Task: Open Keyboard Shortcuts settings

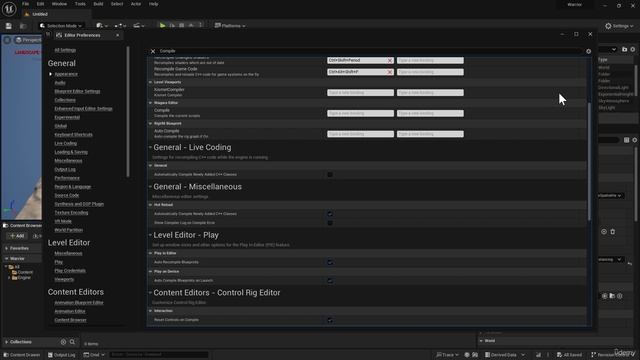Action: pyautogui.click(x=73, y=134)
